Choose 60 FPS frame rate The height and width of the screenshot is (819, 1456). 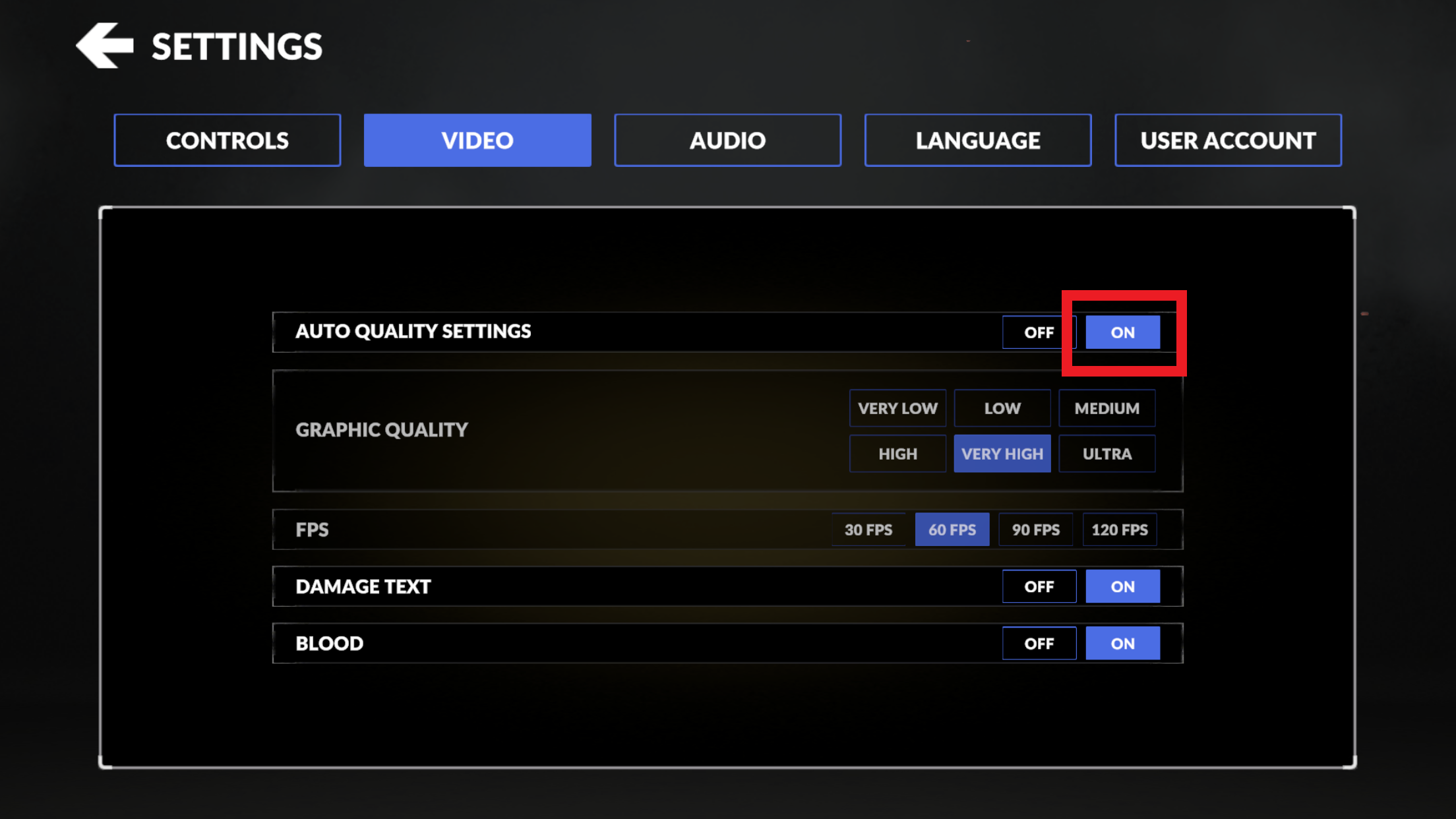[952, 530]
